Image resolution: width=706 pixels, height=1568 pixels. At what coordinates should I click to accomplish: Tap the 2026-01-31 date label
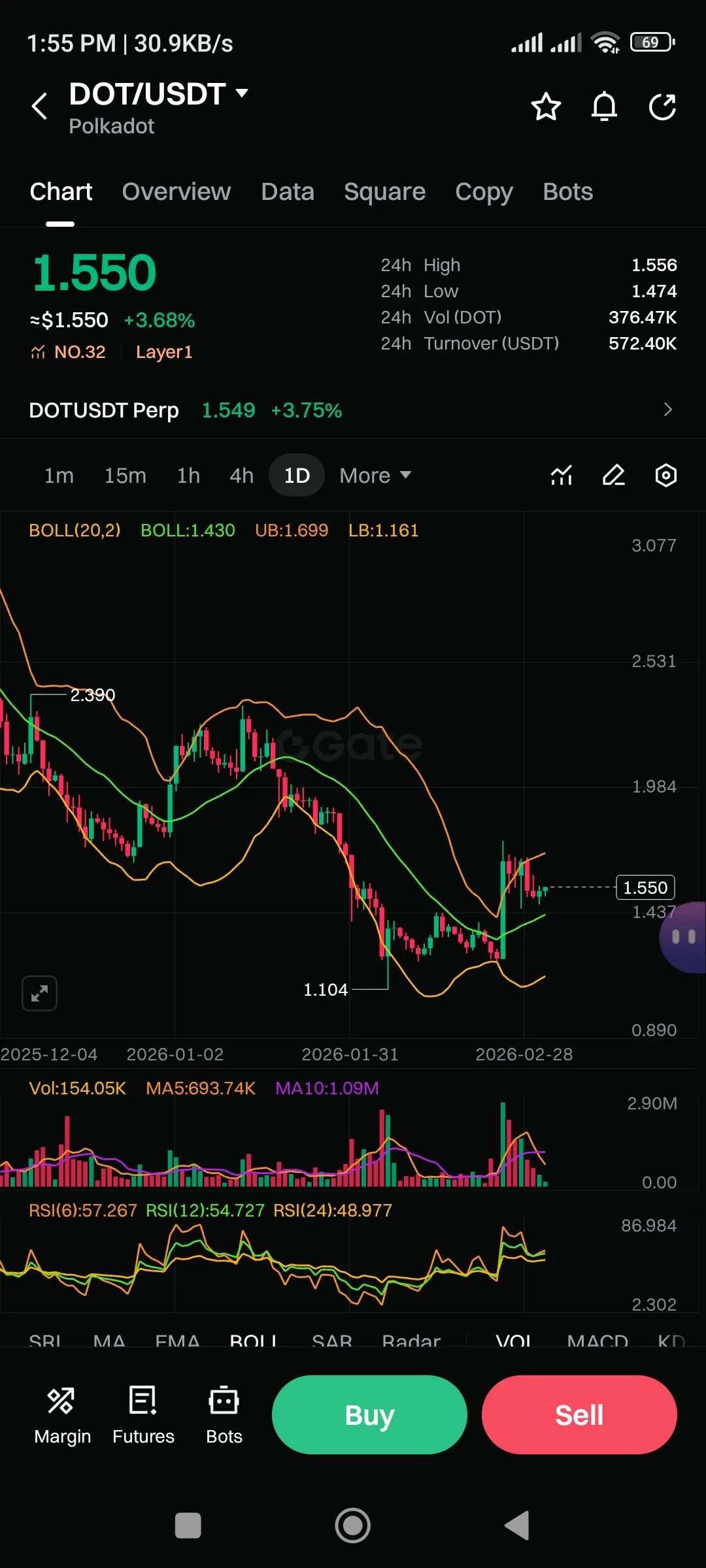click(350, 1054)
